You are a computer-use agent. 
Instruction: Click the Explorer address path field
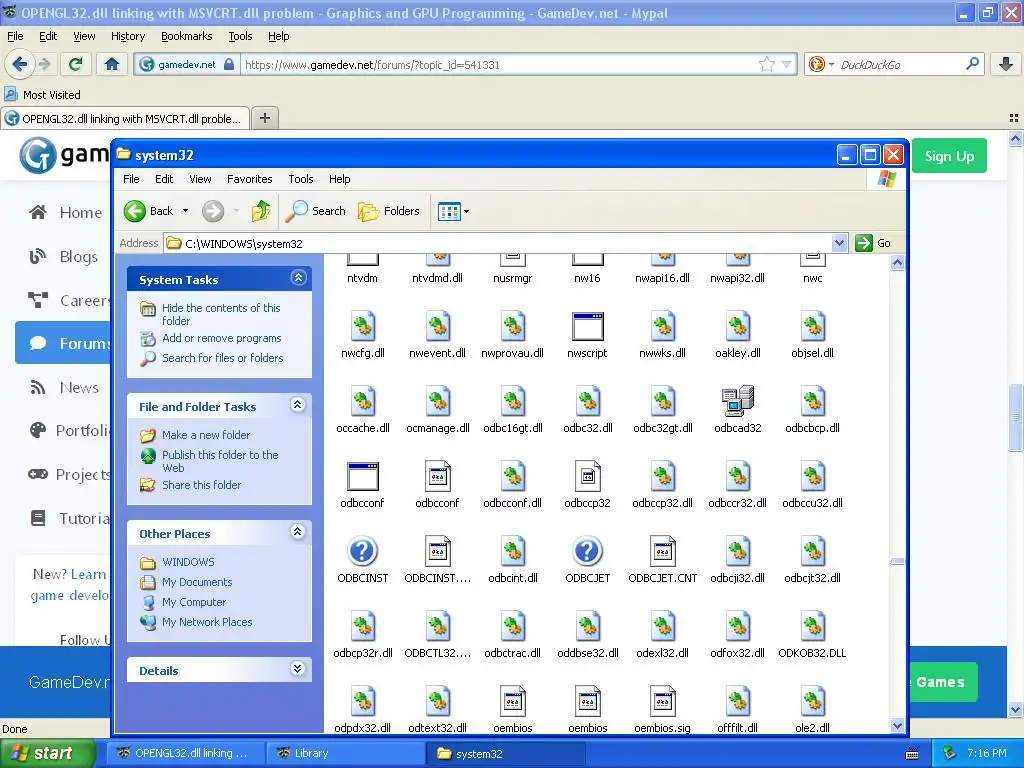(506, 244)
